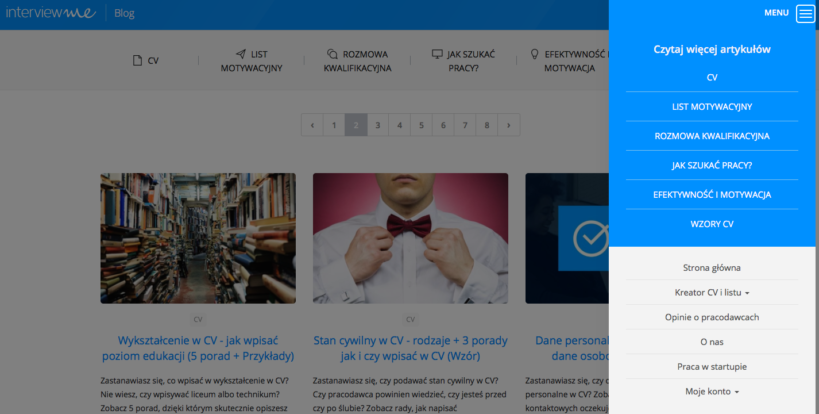The width and height of the screenshot is (819, 414).
Task: Open article Stan cywilny w CV title
Action: coord(411,348)
